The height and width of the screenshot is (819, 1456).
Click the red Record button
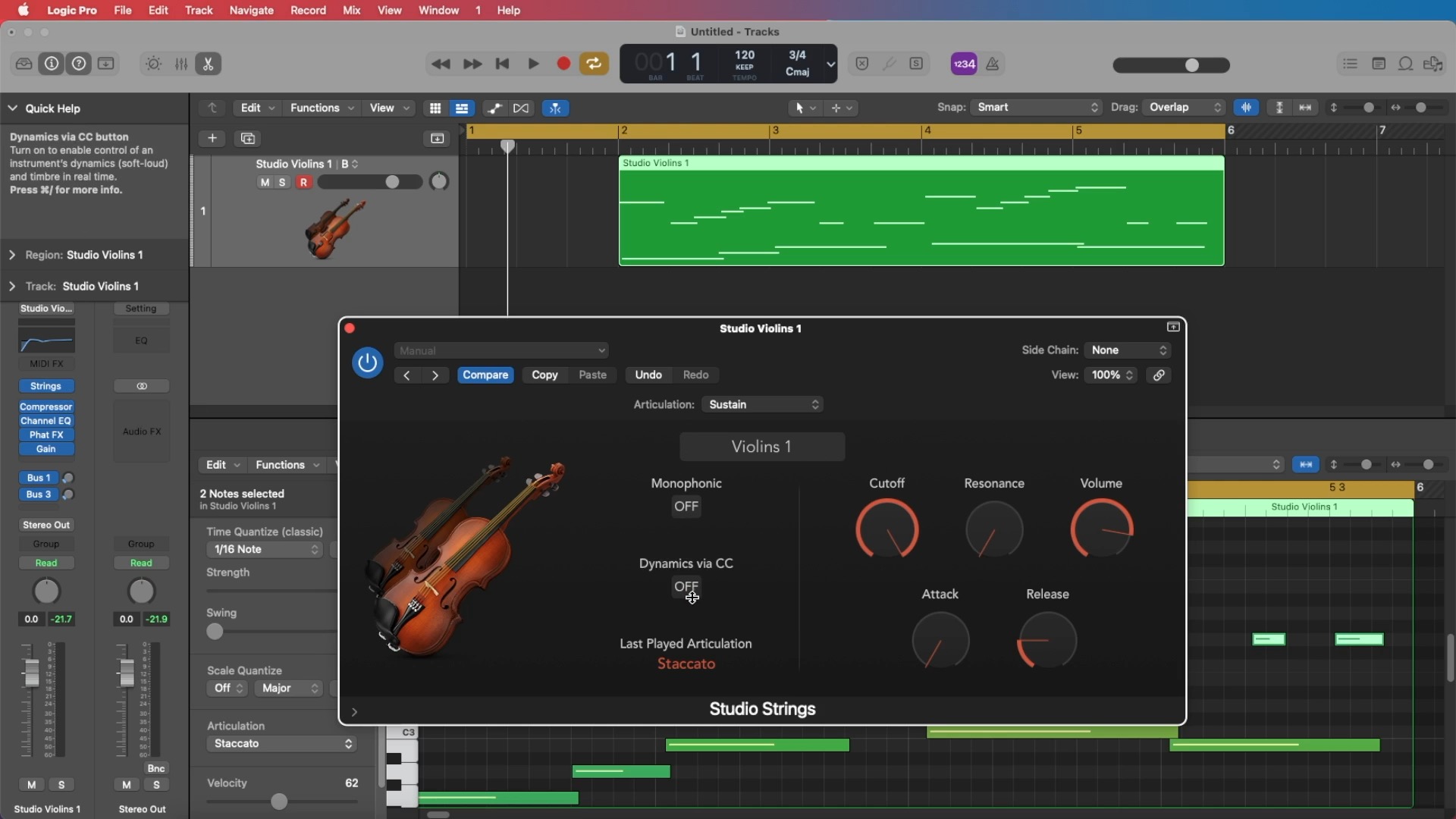tap(563, 64)
